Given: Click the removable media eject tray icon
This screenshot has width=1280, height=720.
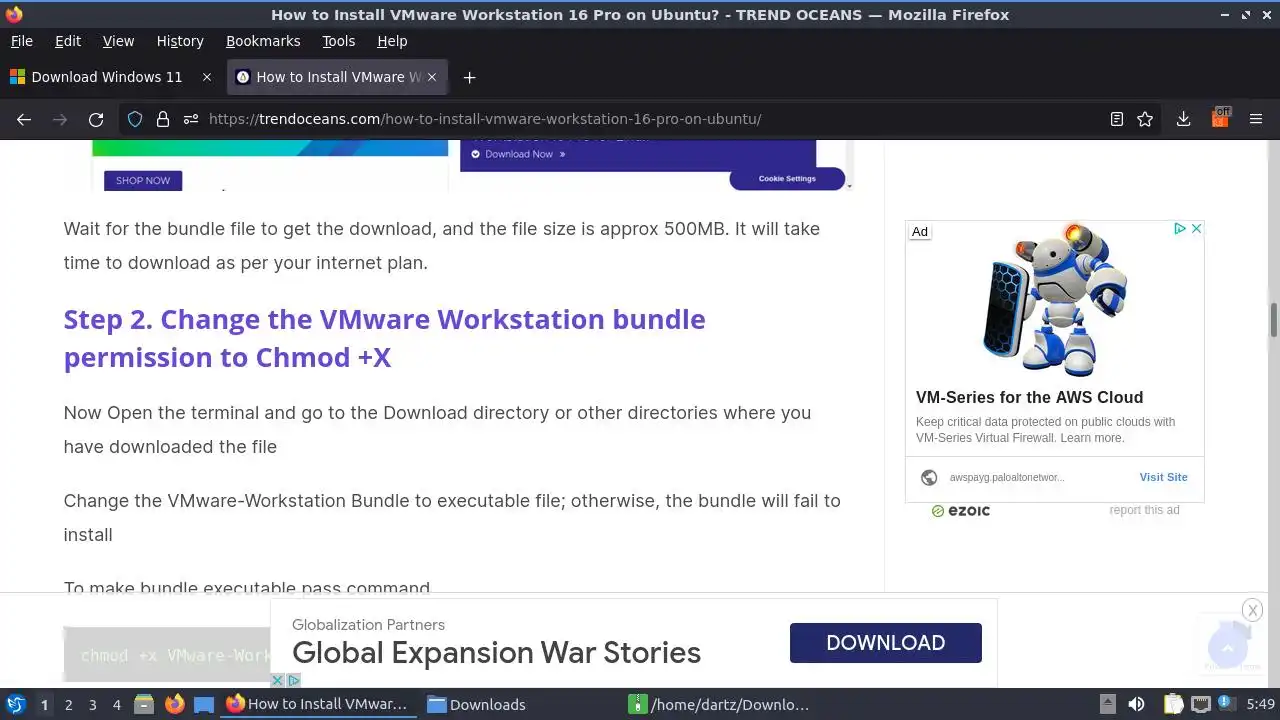Looking at the screenshot, I should [1107, 704].
